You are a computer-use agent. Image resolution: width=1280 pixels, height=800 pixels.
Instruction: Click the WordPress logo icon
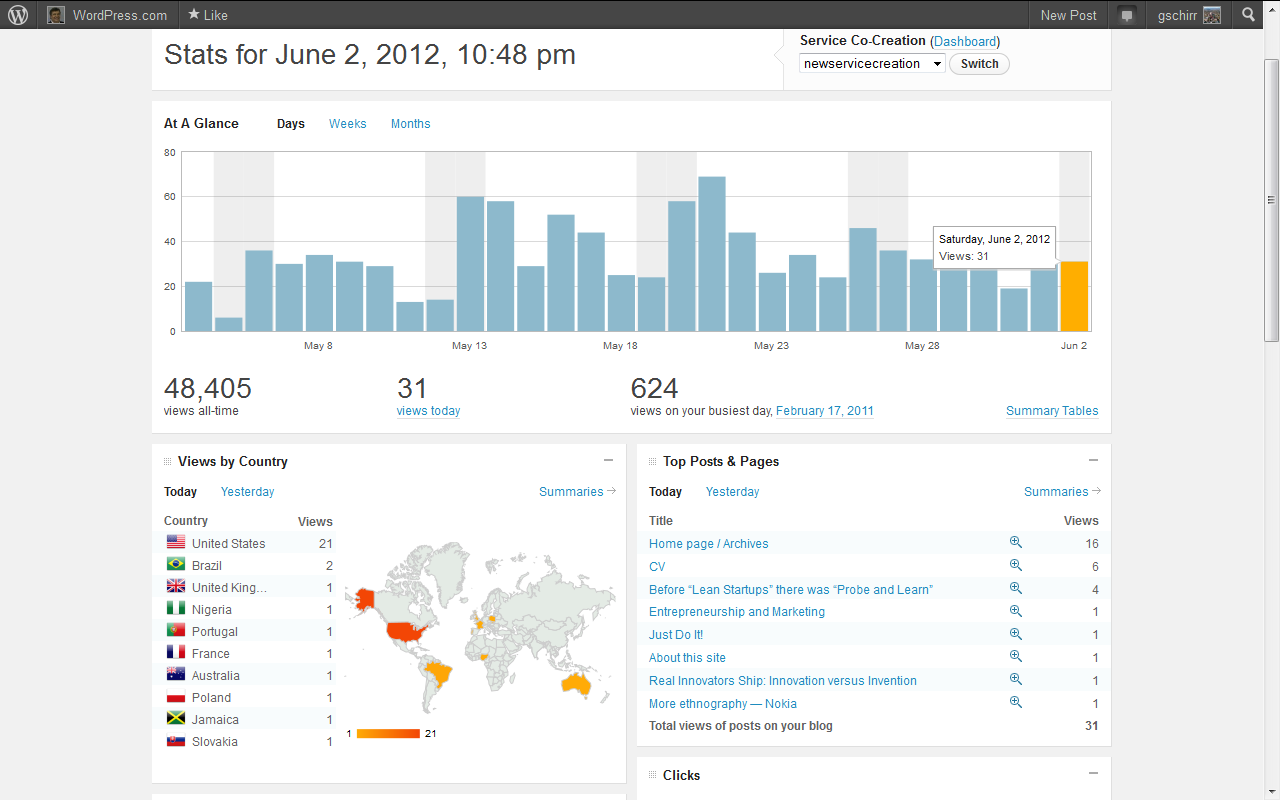coord(18,15)
